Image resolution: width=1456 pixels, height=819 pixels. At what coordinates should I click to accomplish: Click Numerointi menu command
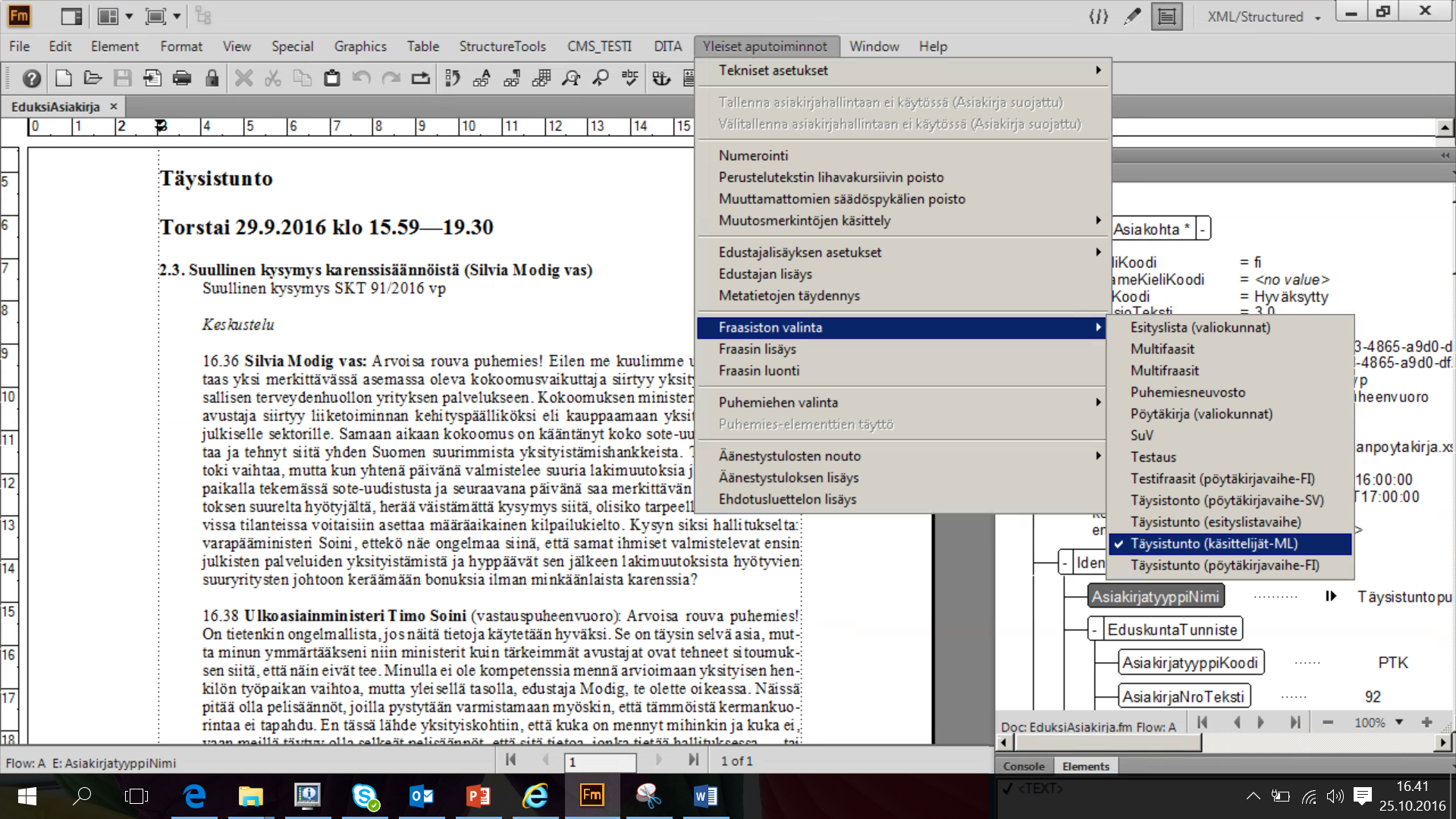click(x=902, y=155)
